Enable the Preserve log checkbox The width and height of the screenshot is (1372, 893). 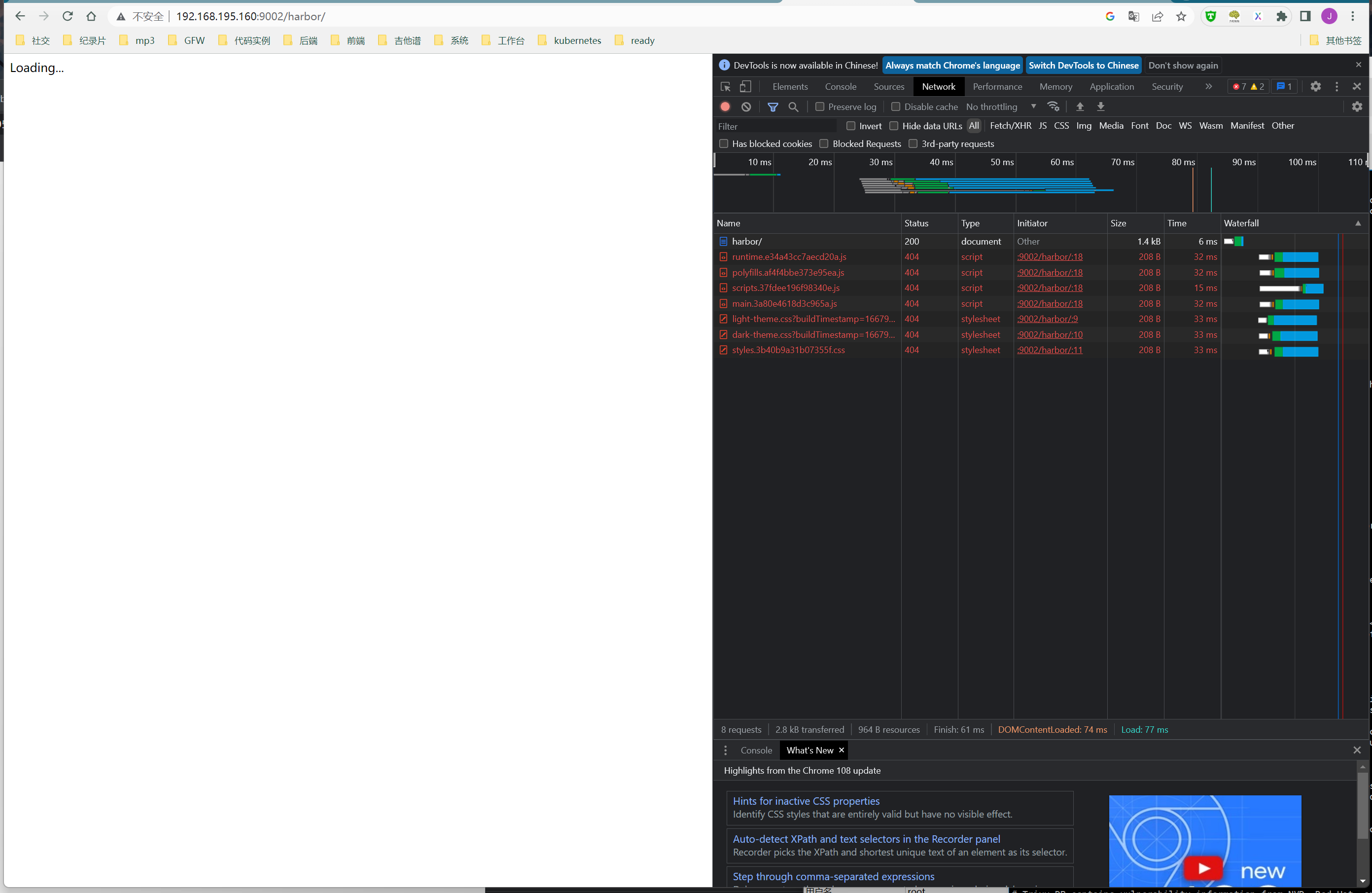click(819, 107)
